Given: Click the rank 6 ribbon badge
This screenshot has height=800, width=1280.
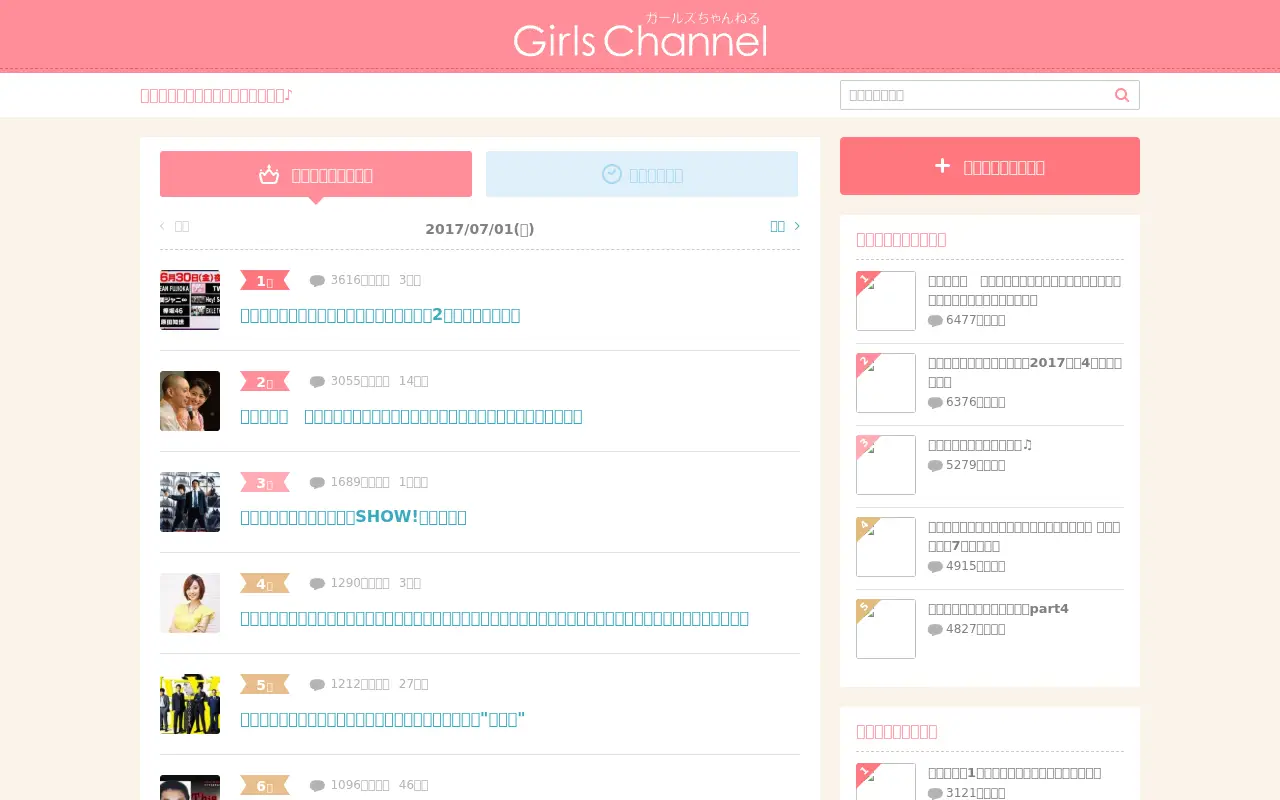Looking at the screenshot, I should click(265, 785).
